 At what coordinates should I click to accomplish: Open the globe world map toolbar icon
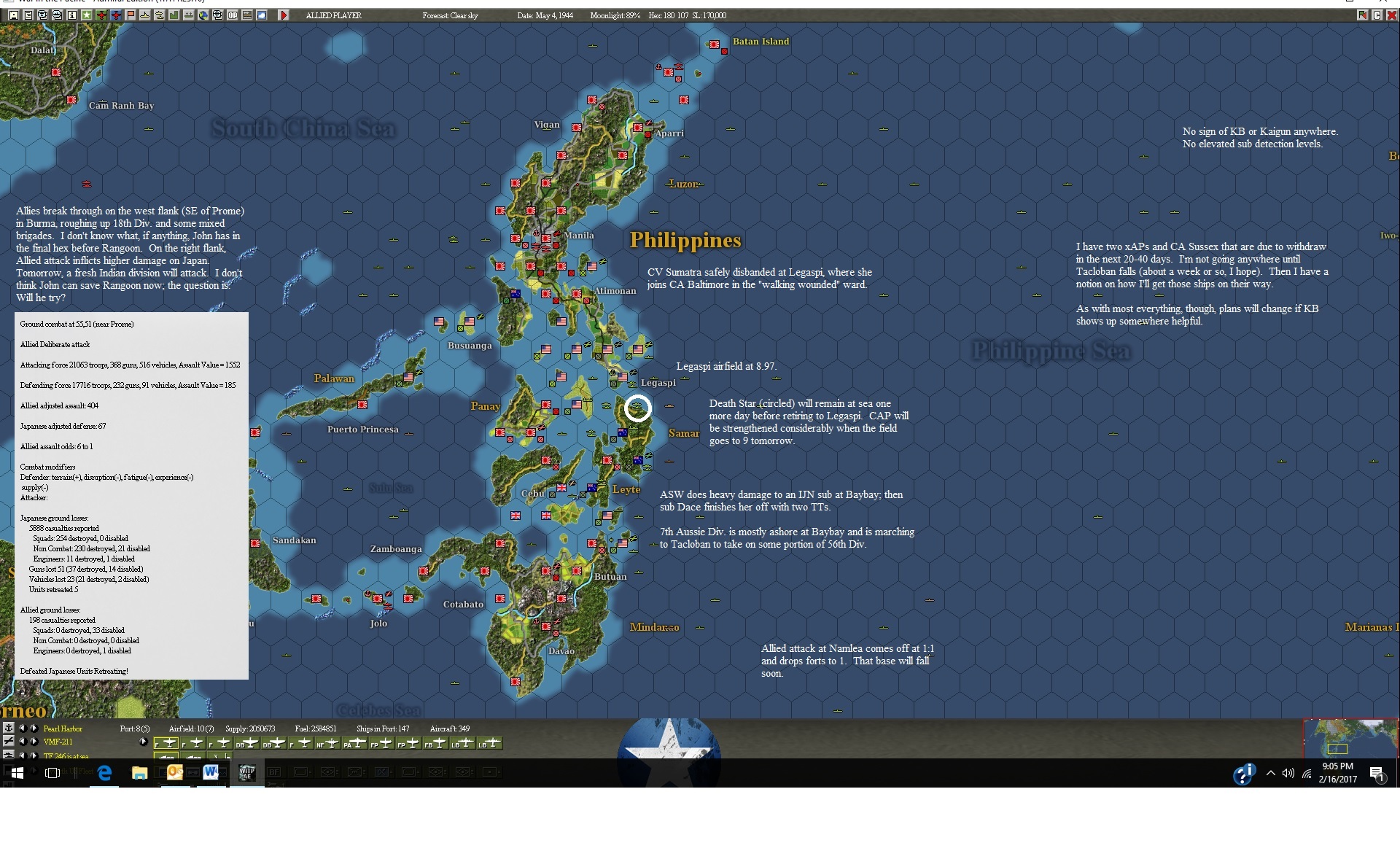tap(203, 15)
